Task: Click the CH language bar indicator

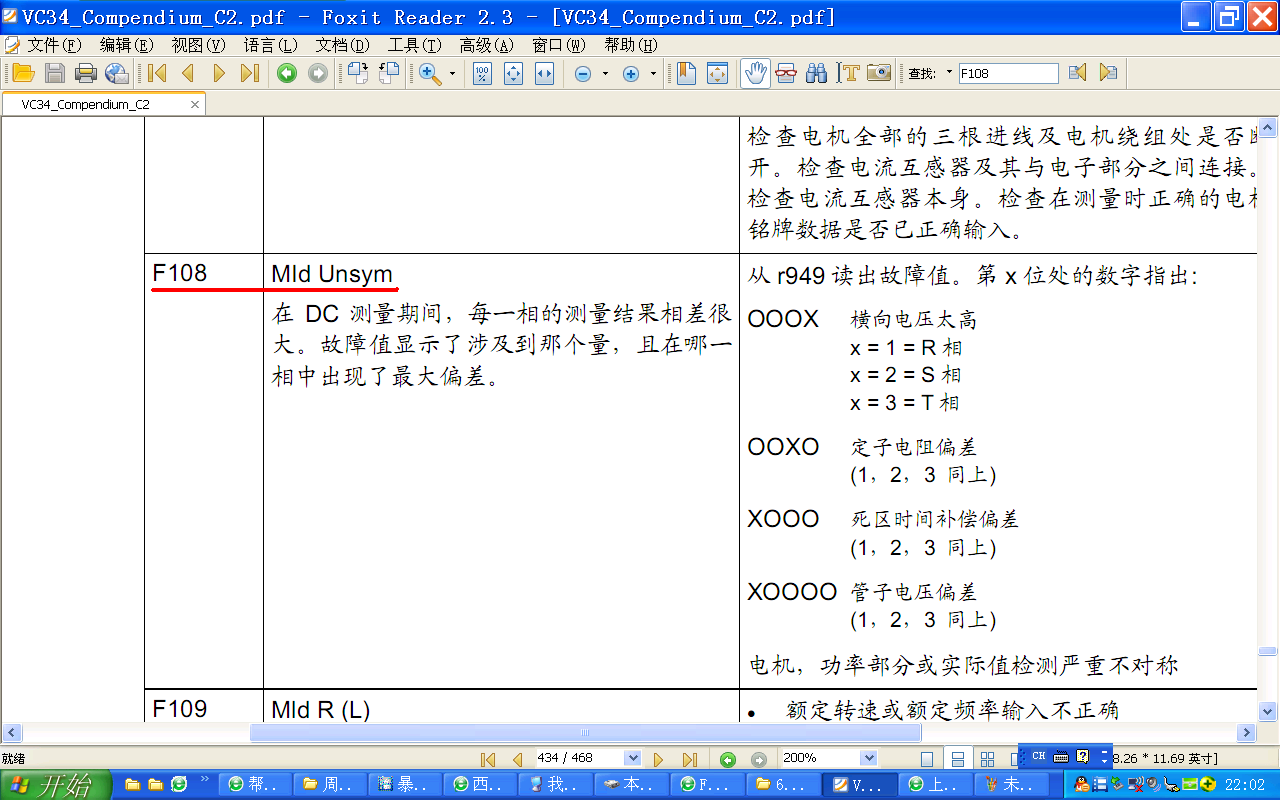Action: pos(1038,756)
